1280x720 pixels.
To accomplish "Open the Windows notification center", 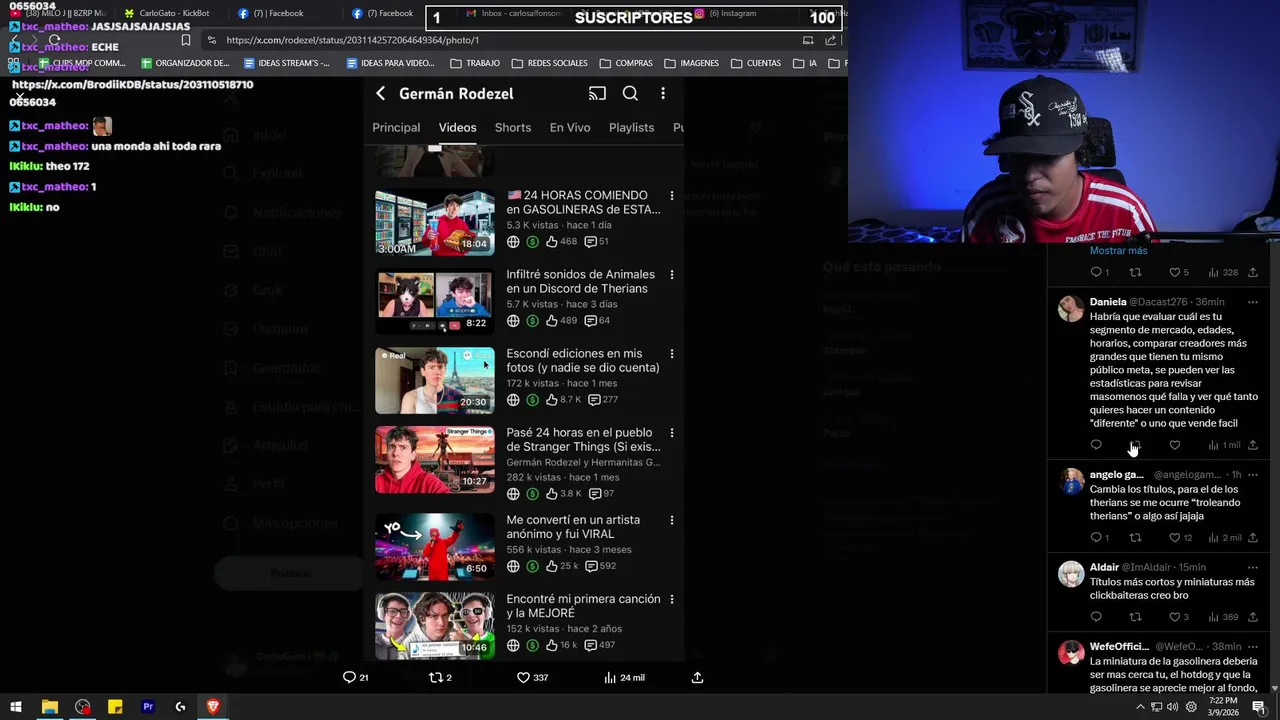I will click(1259, 707).
